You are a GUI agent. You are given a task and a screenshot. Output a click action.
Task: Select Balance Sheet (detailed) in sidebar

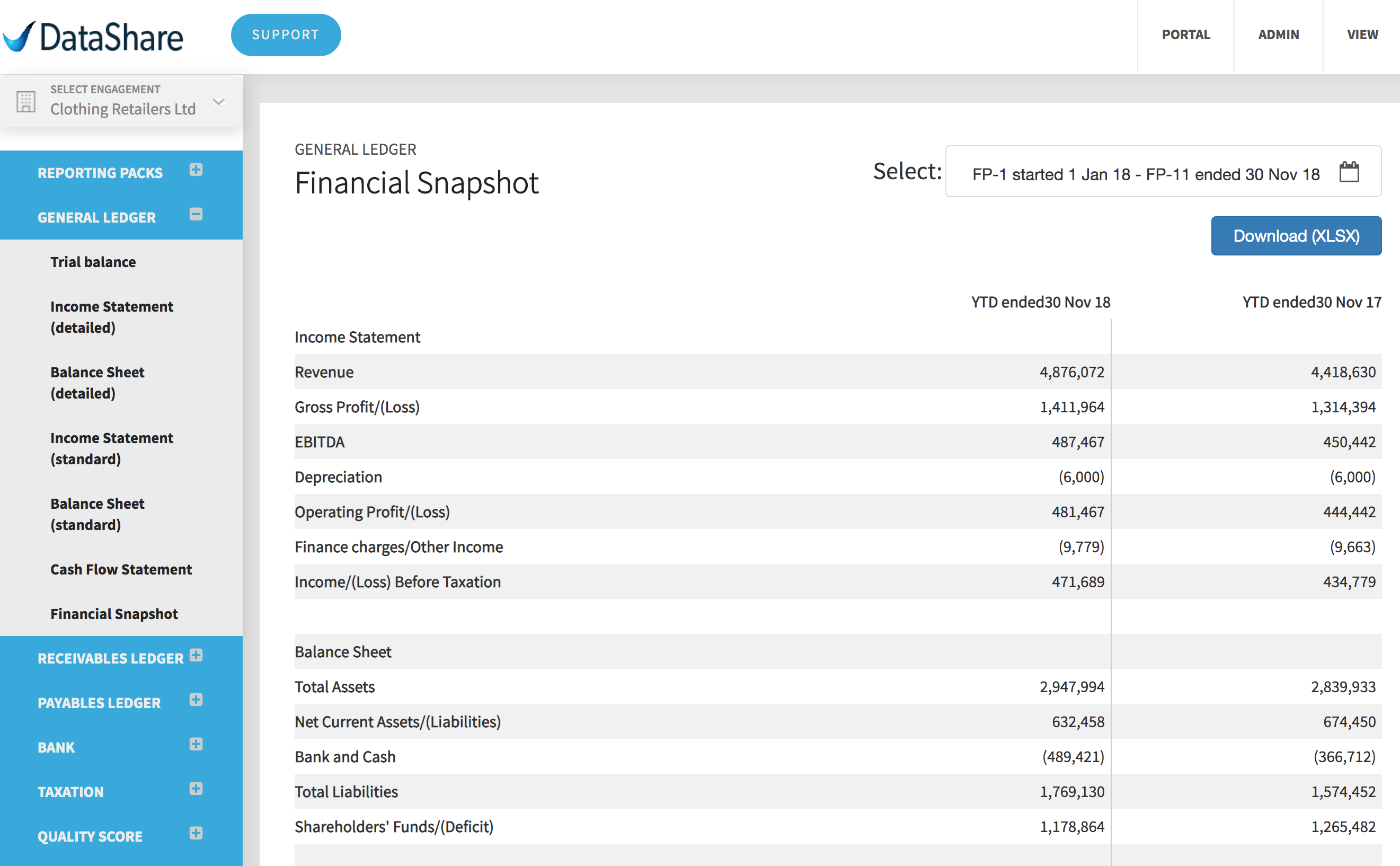(x=98, y=383)
